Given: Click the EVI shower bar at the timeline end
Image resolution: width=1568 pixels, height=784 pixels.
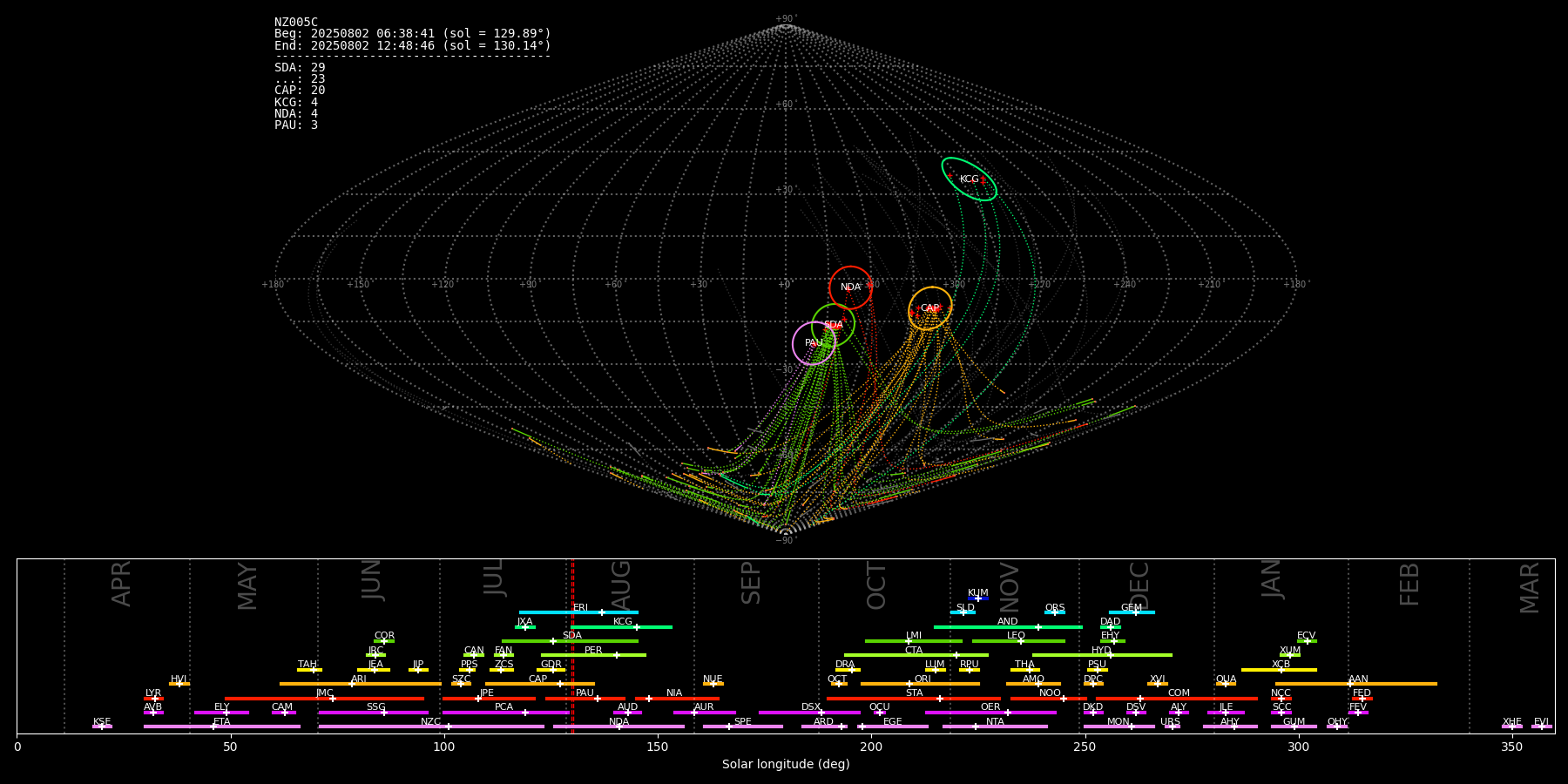Looking at the screenshot, I should 1542,727.
